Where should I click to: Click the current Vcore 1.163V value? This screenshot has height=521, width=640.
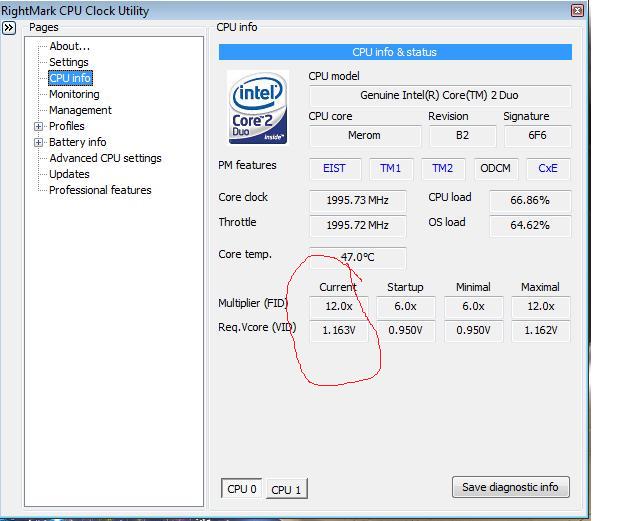tap(339, 331)
